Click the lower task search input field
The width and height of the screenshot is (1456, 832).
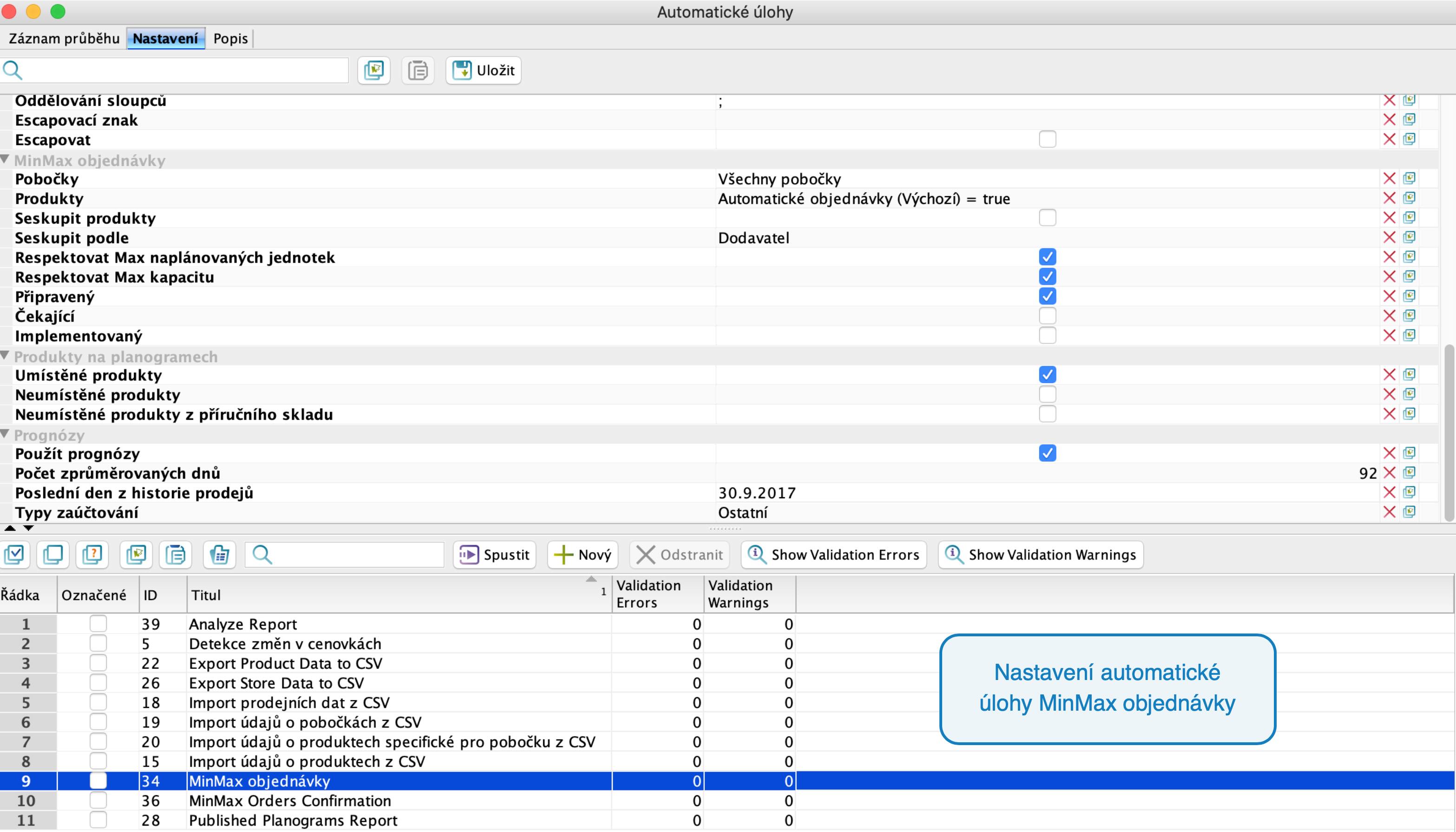coord(344,555)
